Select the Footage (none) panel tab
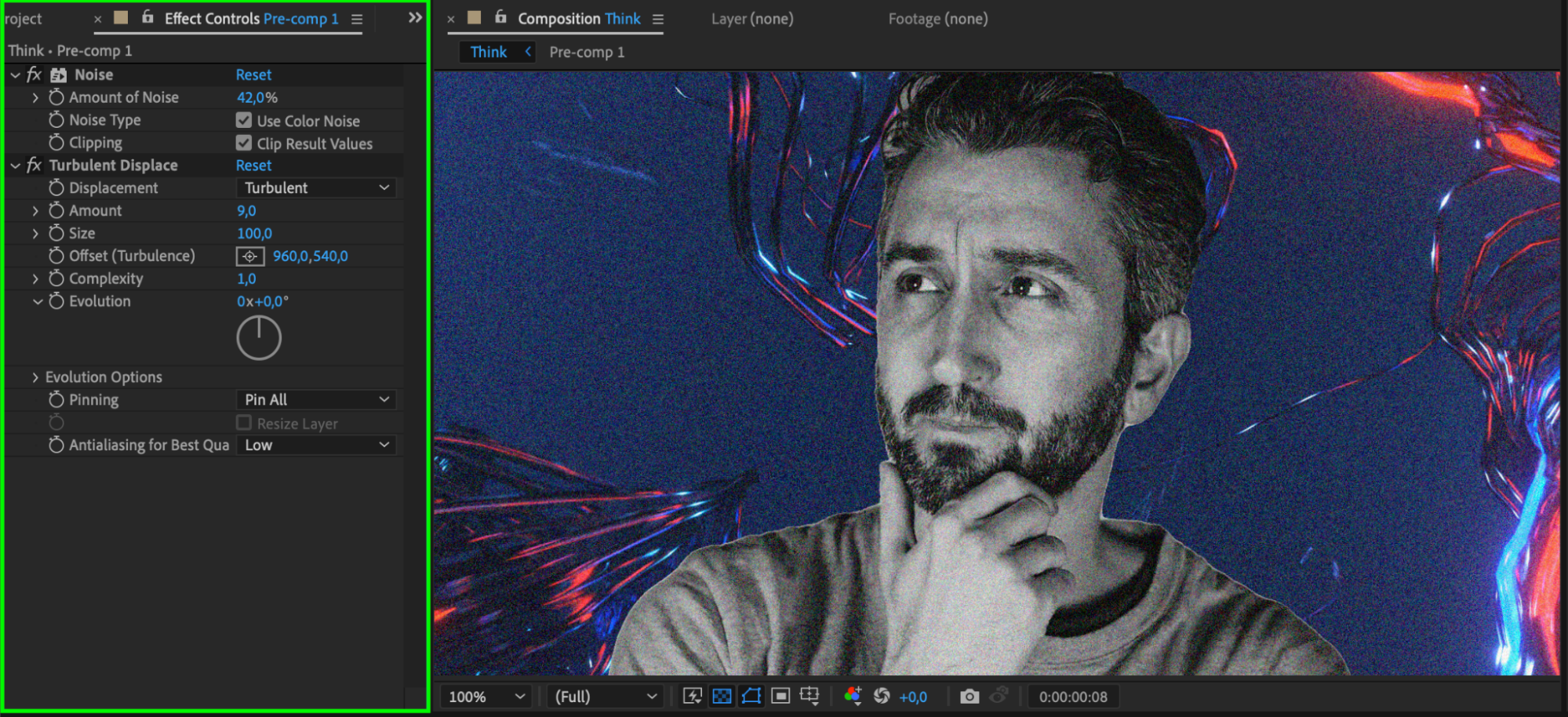Viewport: 1568px width, 717px height. (x=937, y=19)
